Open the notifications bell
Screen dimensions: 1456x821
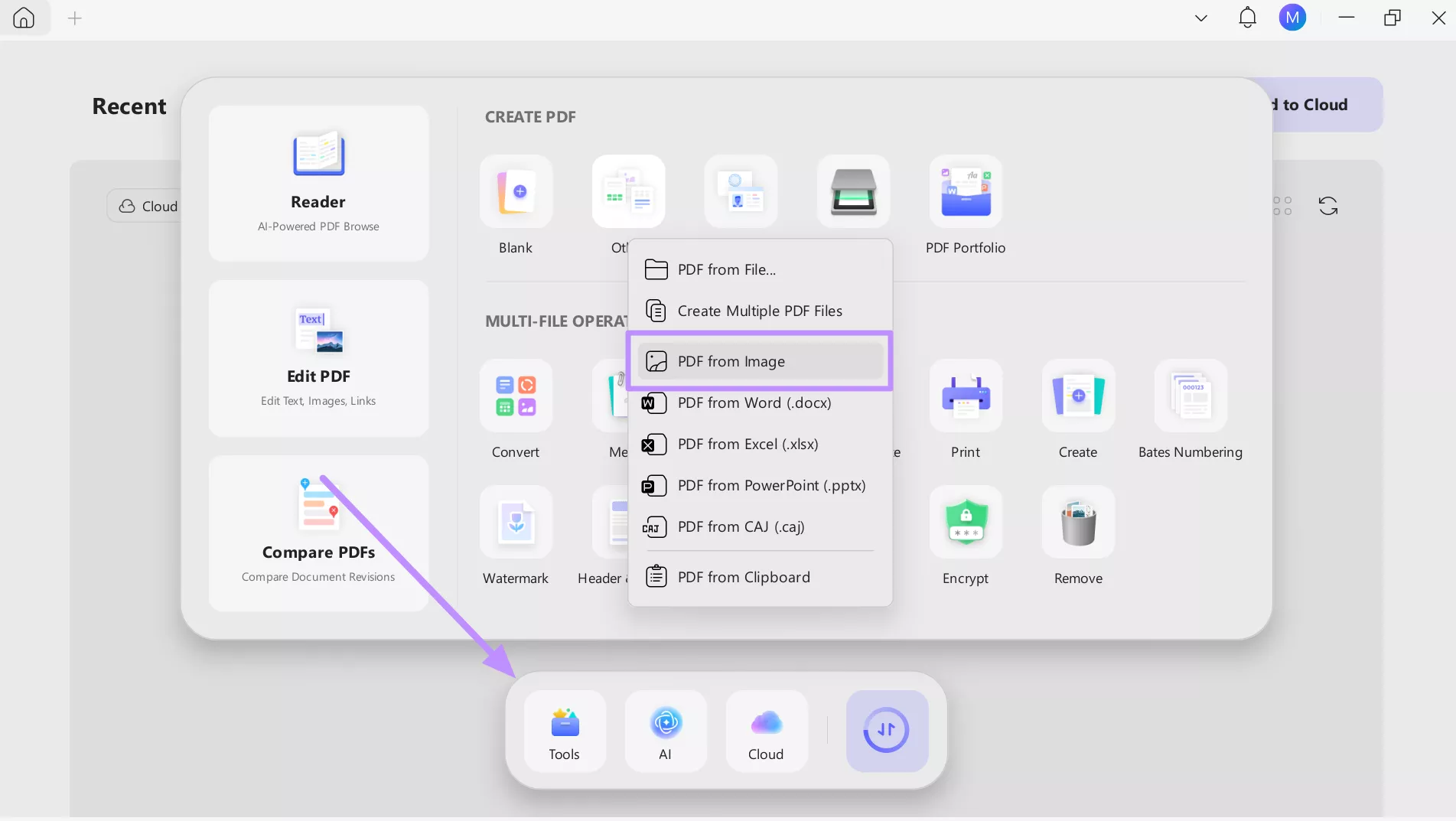tap(1247, 17)
